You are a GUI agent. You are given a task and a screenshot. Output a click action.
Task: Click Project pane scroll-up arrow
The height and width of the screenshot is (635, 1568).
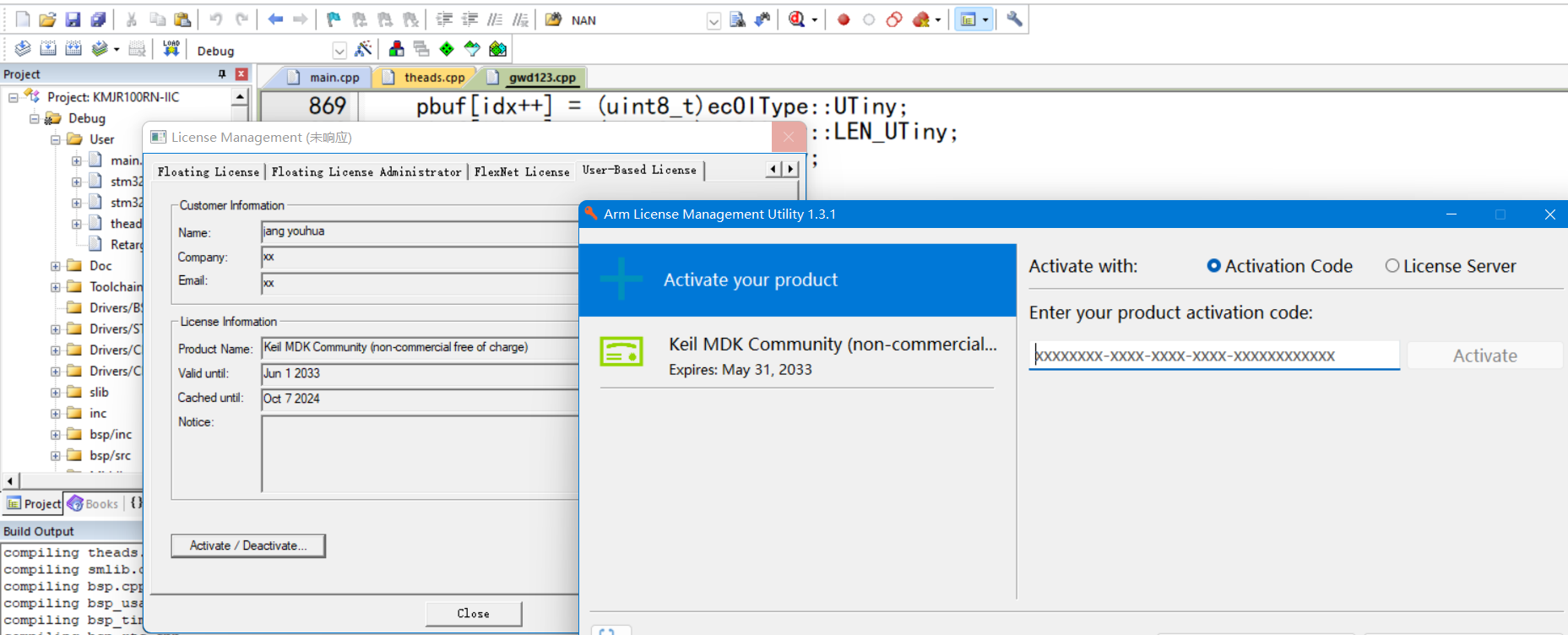pos(240,97)
